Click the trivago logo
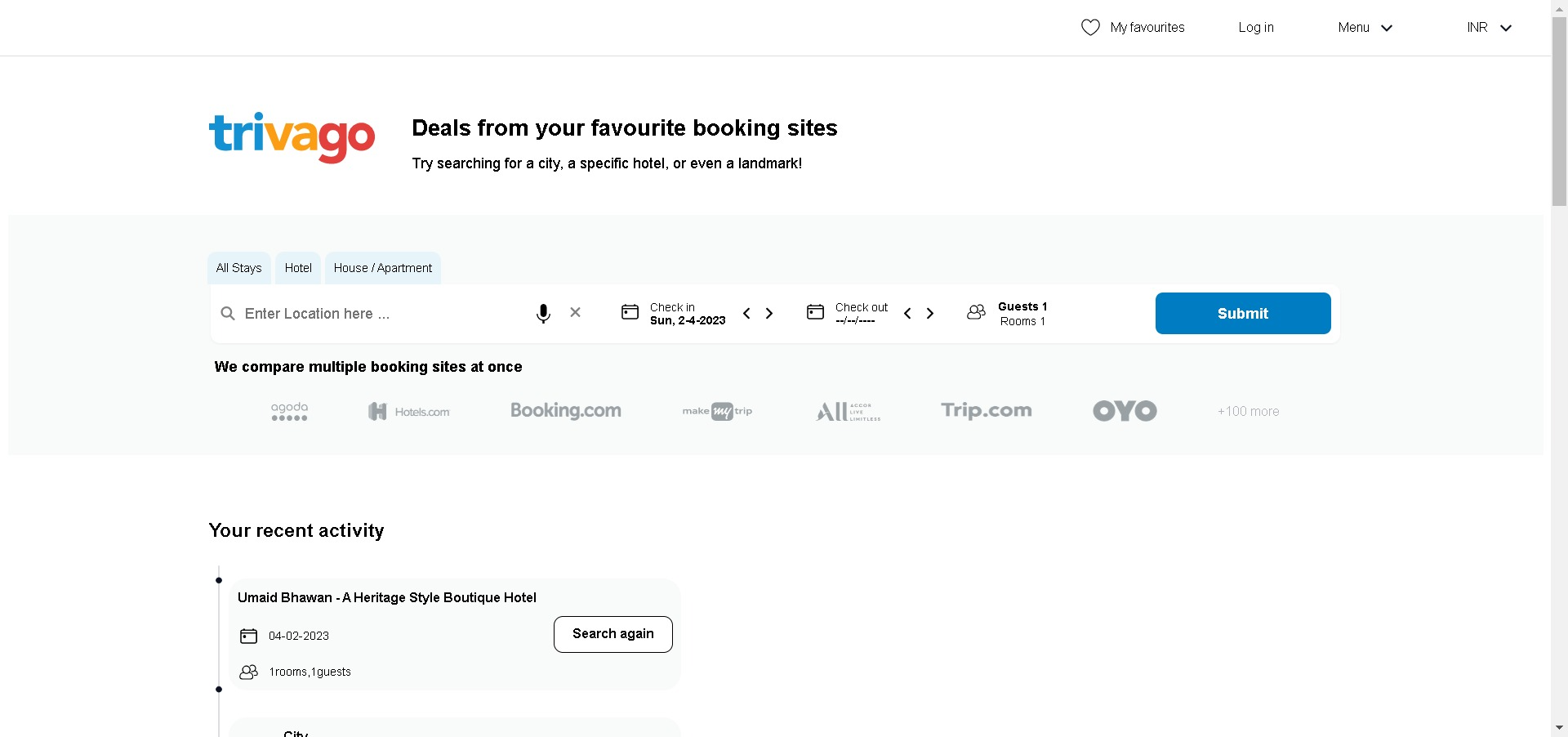This screenshot has height=737, width=1568. [292, 137]
